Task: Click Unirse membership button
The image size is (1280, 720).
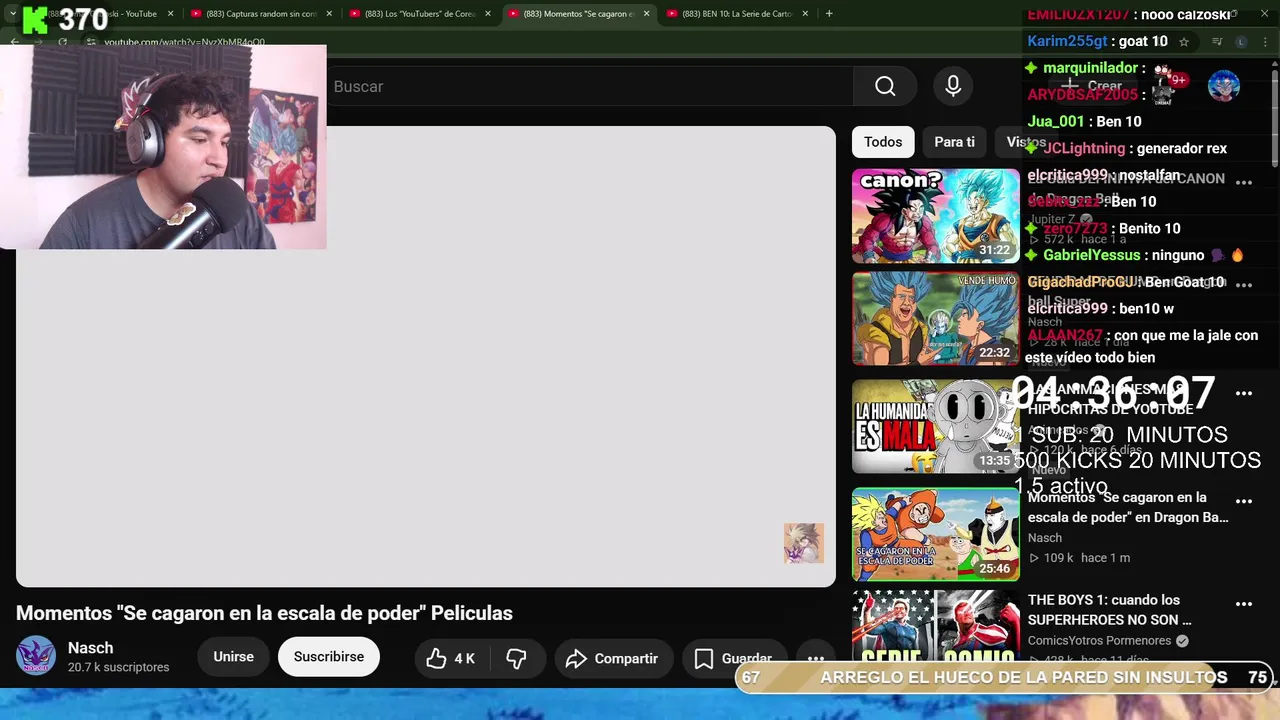Action: coord(233,657)
